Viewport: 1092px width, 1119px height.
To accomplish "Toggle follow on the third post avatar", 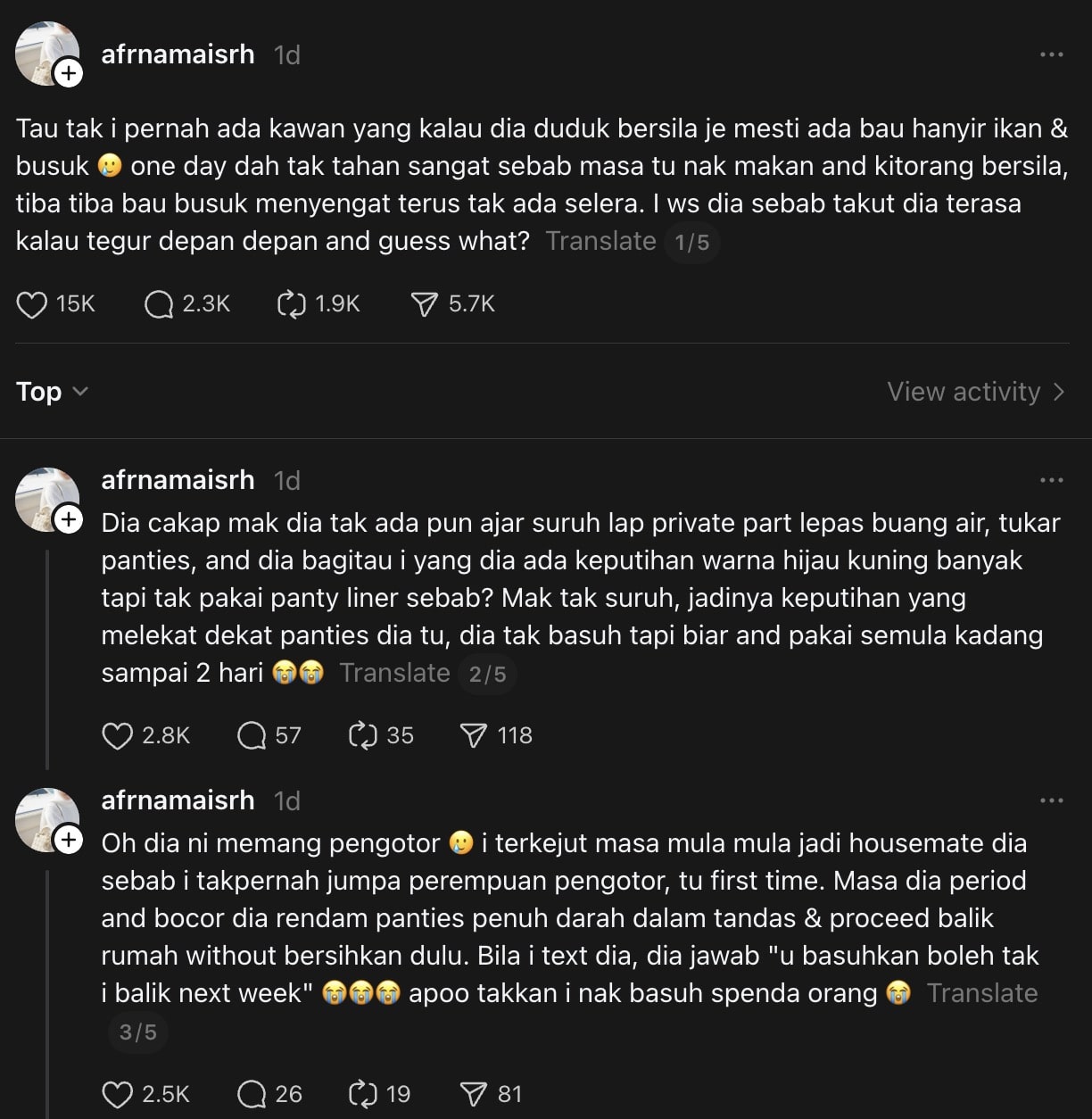I will (x=67, y=840).
